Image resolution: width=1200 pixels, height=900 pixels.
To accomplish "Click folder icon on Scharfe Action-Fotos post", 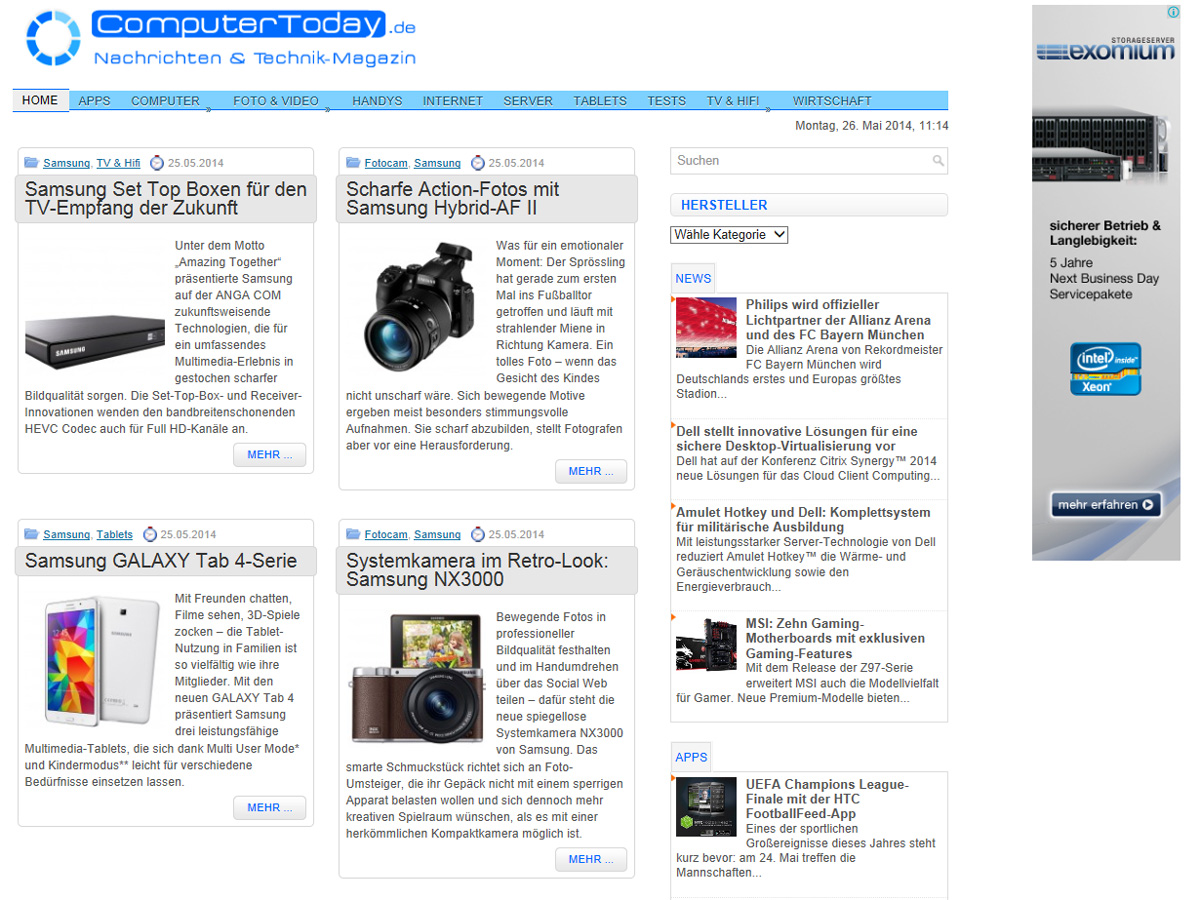I will click(x=353, y=162).
